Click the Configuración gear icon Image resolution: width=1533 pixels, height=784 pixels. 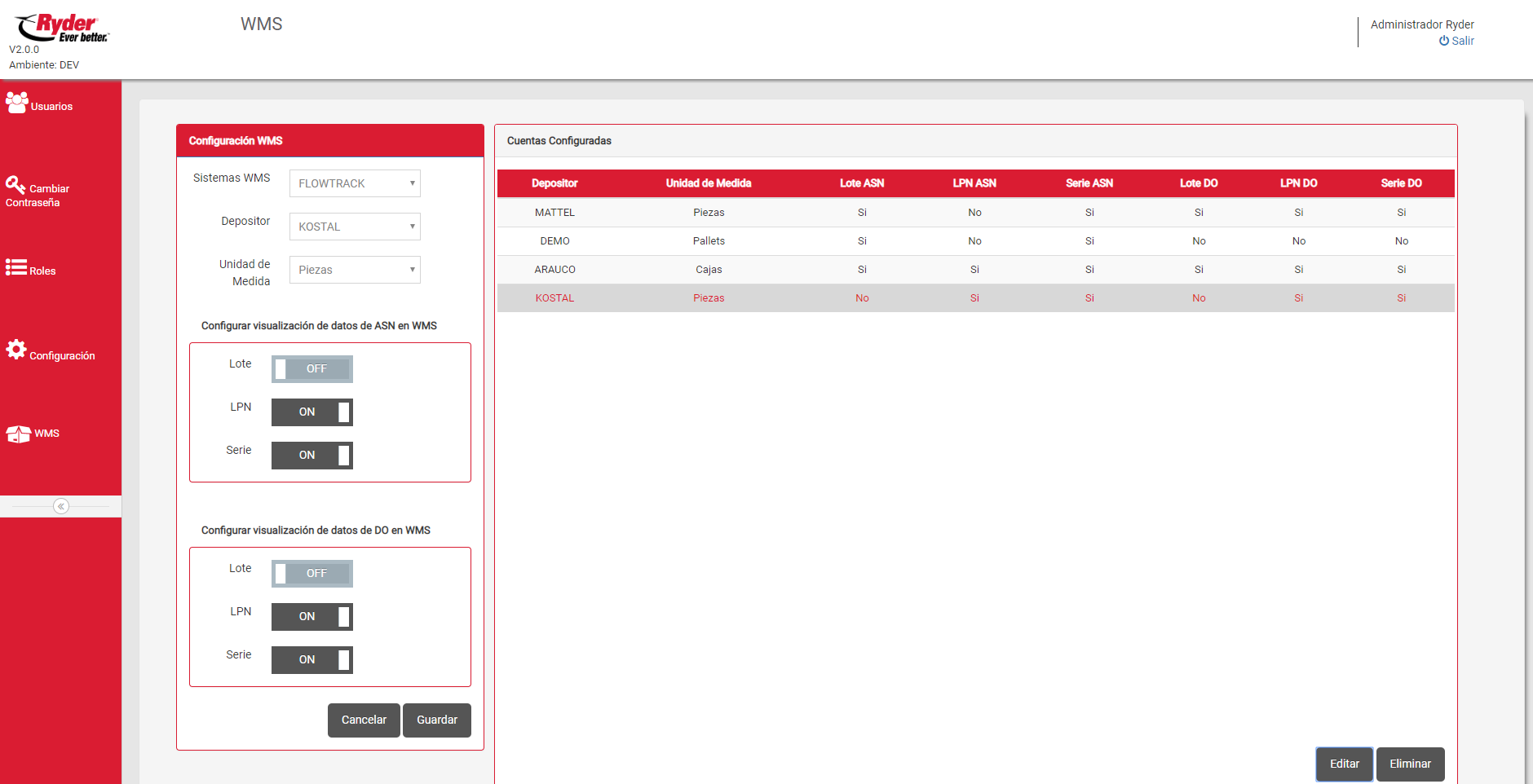tap(16, 350)
